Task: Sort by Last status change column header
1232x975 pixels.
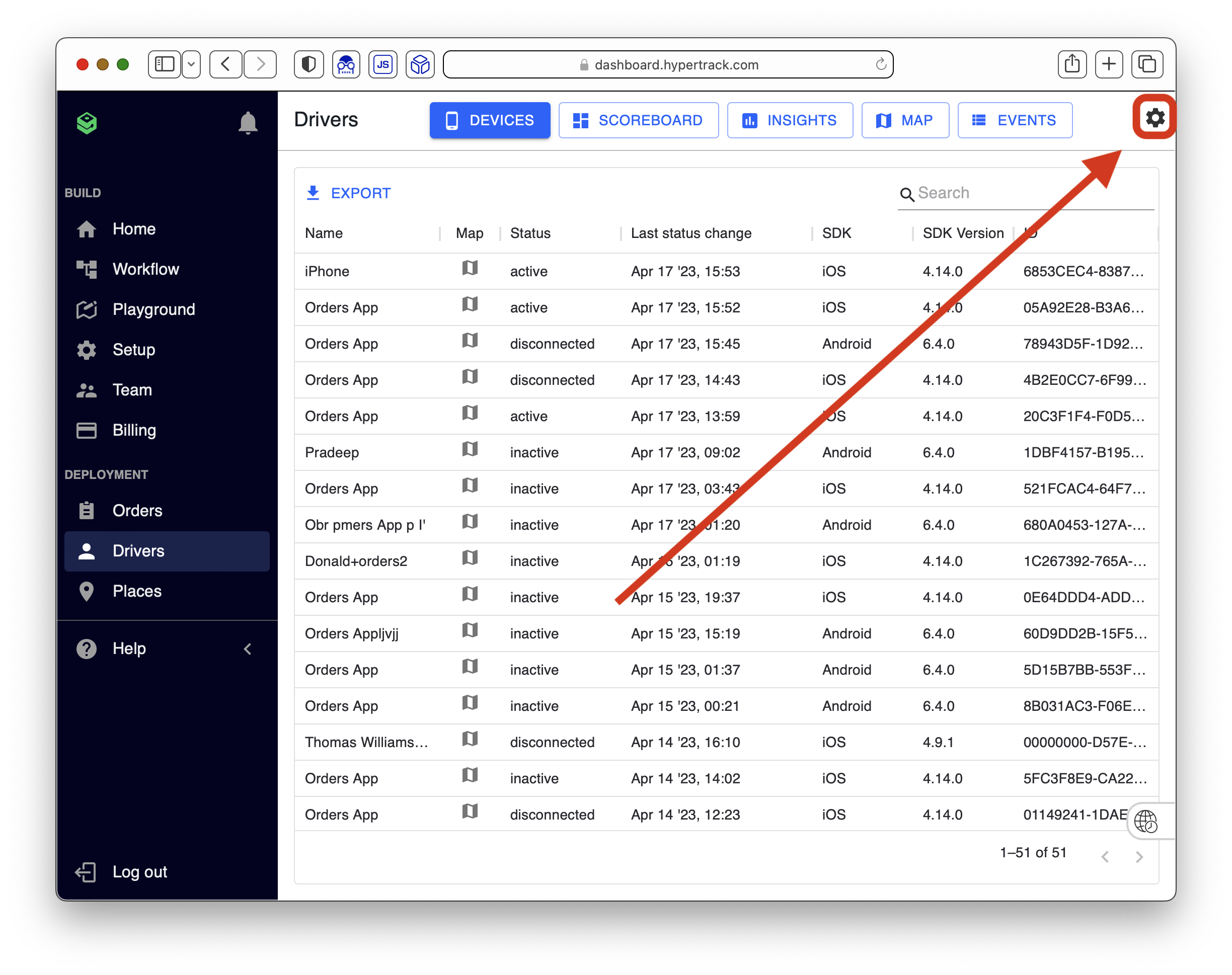Action: pos(691,233)
